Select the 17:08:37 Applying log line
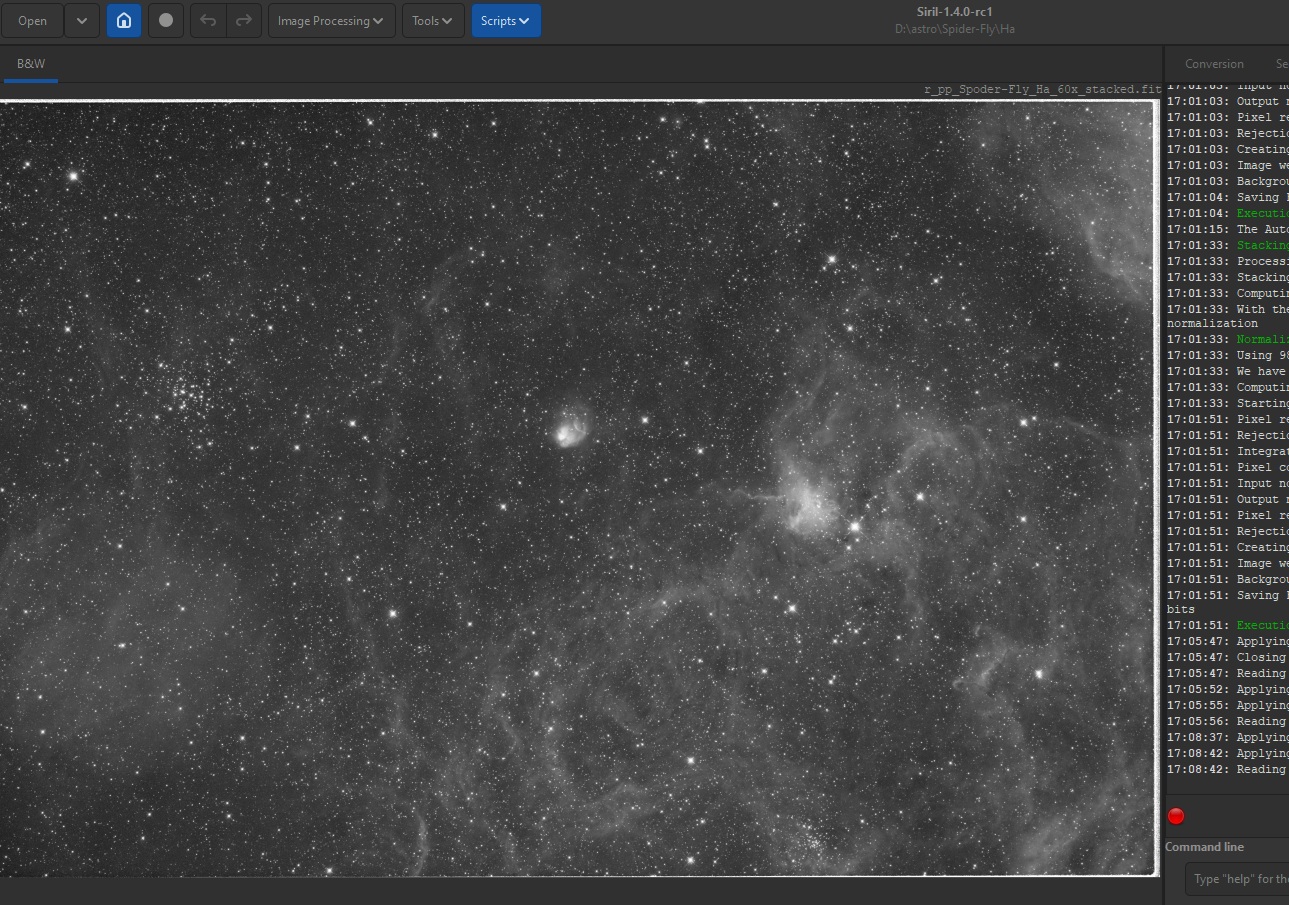The width and height of the screenshot is (1289, 905). point(1227,738)
